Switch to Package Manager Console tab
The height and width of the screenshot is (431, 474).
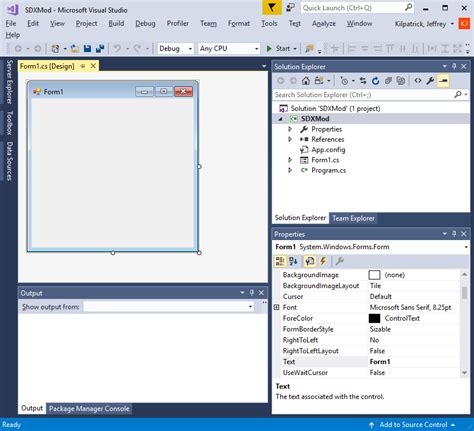(89, 408)
